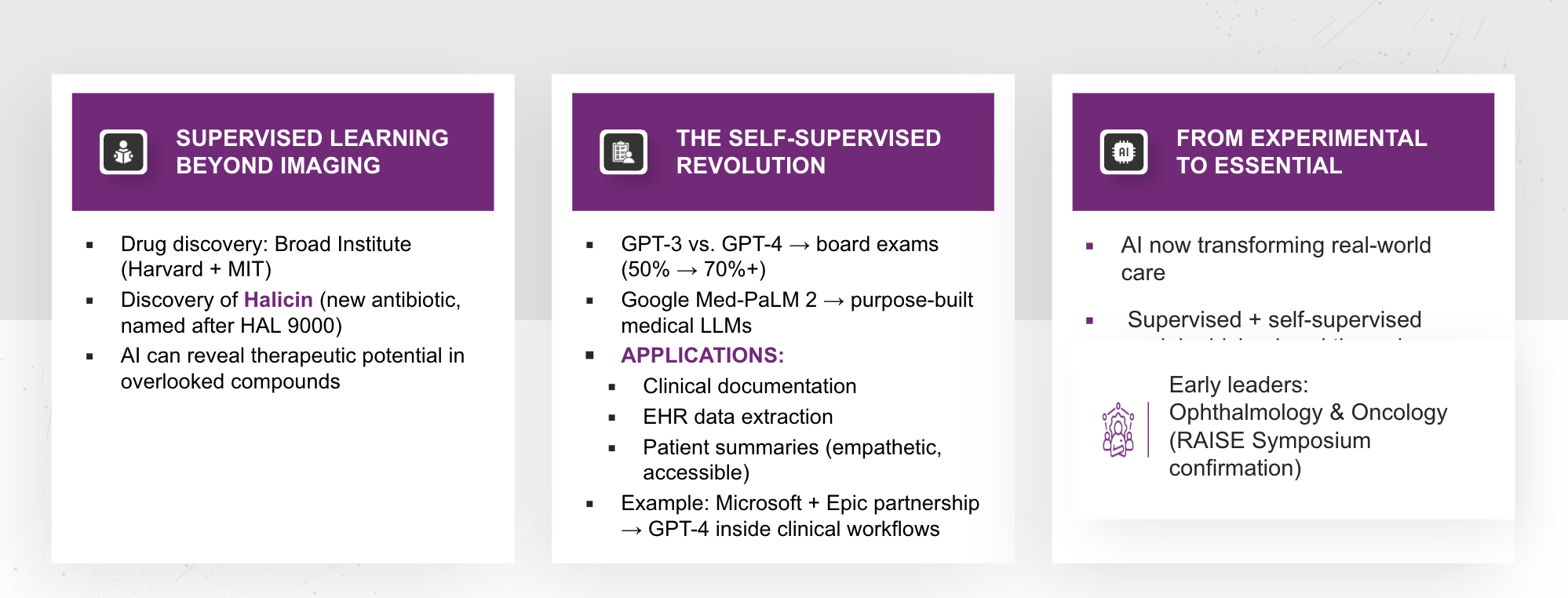Select the "Supervised Learning Beyond Imaging" heading
Screen dimensions: 1568x598
[x=312, y=151]
